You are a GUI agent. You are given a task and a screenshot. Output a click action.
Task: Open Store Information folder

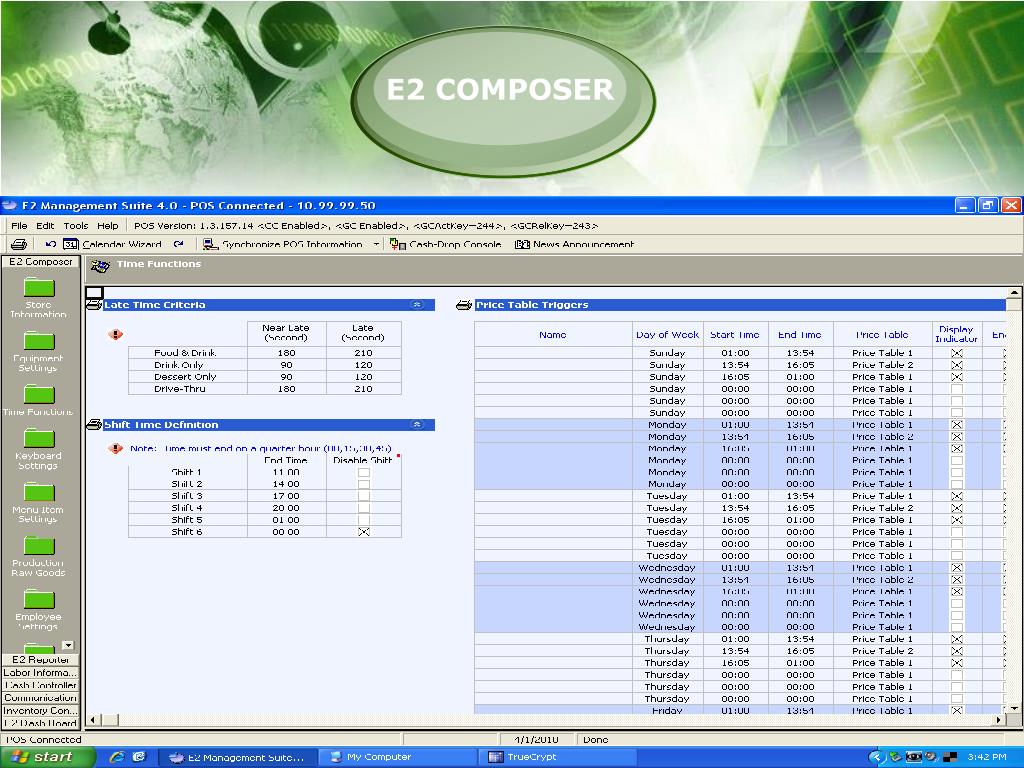pos(39,297)
